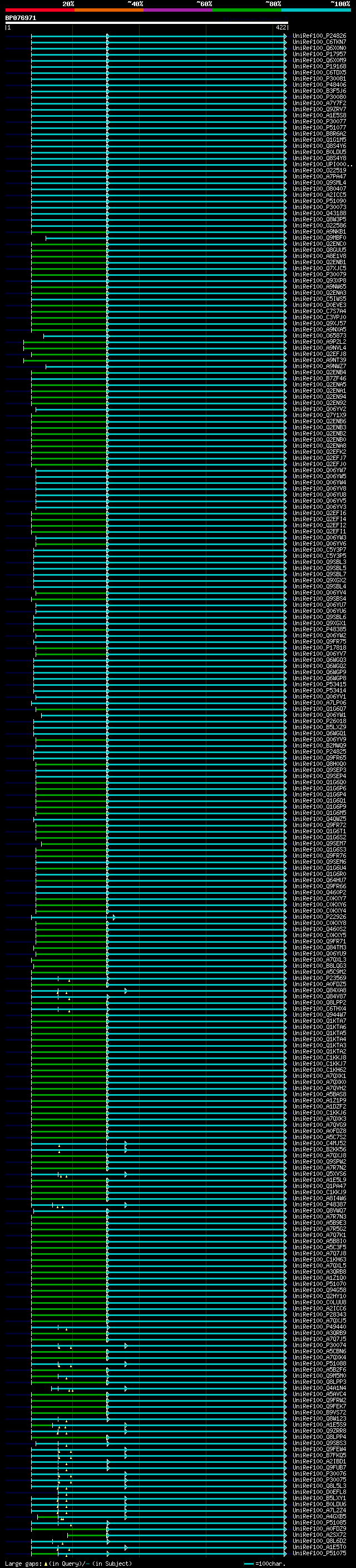Select hit UniRef100_Q460S2
This screenshot has width=356, height=1568.
coord(319,929)
